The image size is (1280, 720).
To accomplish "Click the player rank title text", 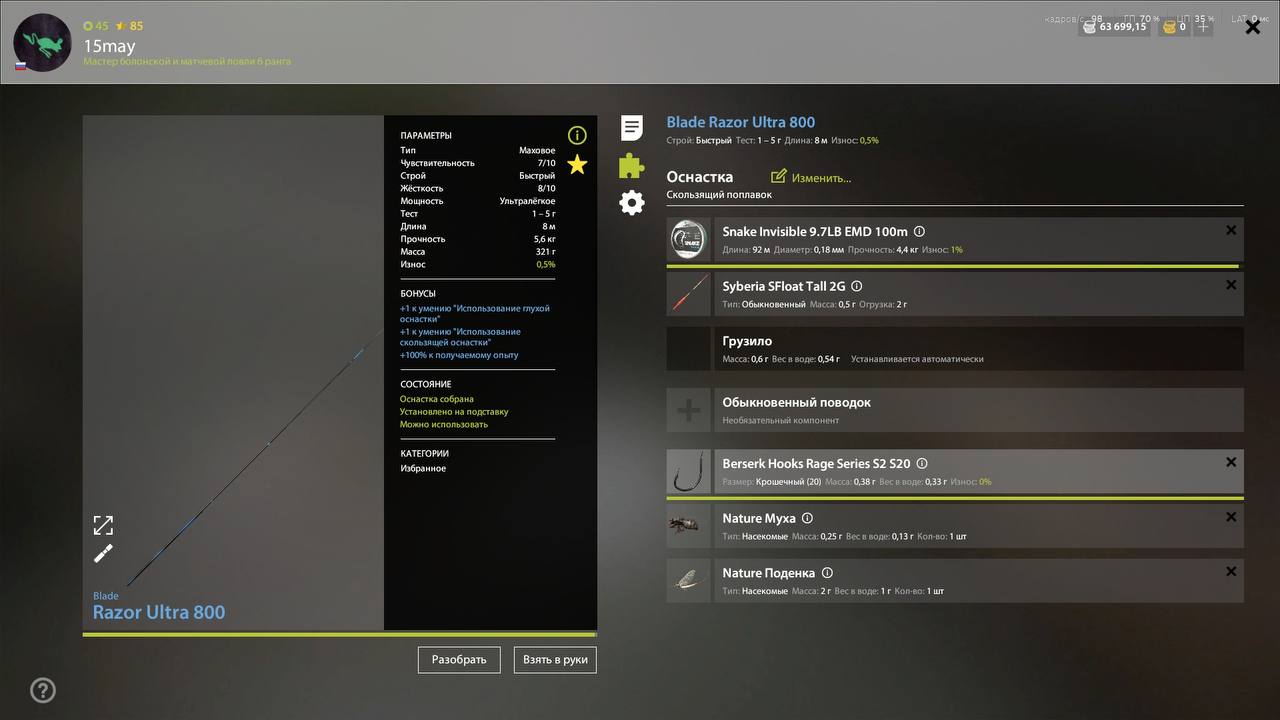I will pos(187,62).
